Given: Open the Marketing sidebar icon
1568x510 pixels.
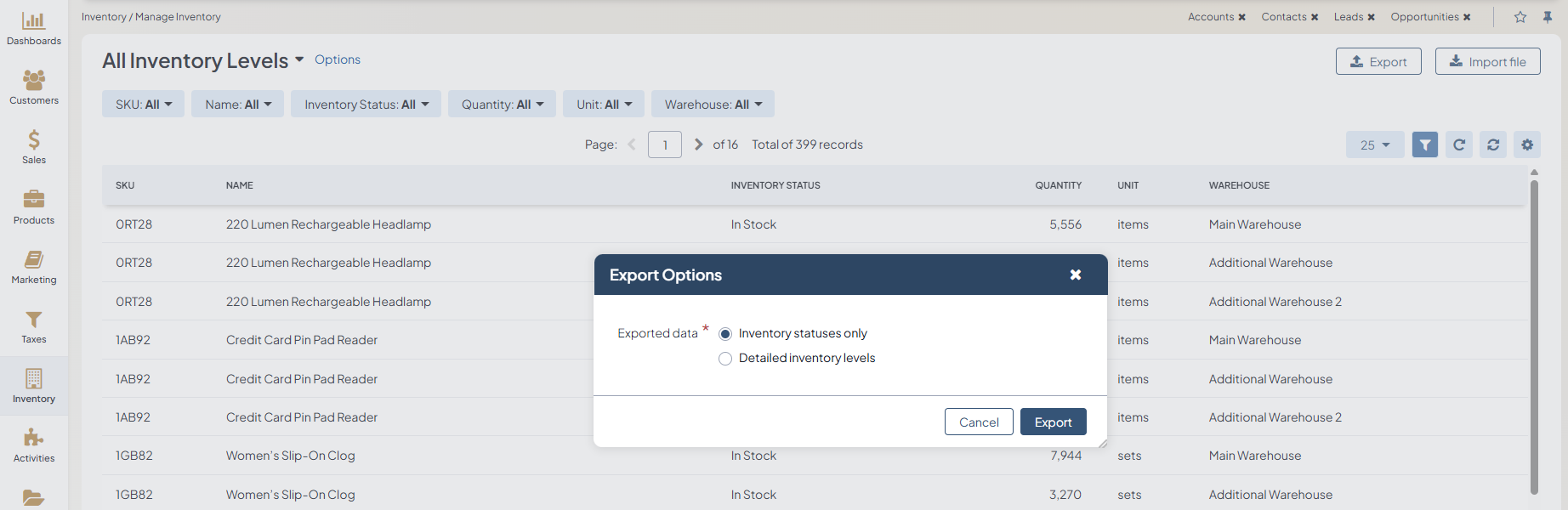Looking at the screenshot, I should click(34, 267).
